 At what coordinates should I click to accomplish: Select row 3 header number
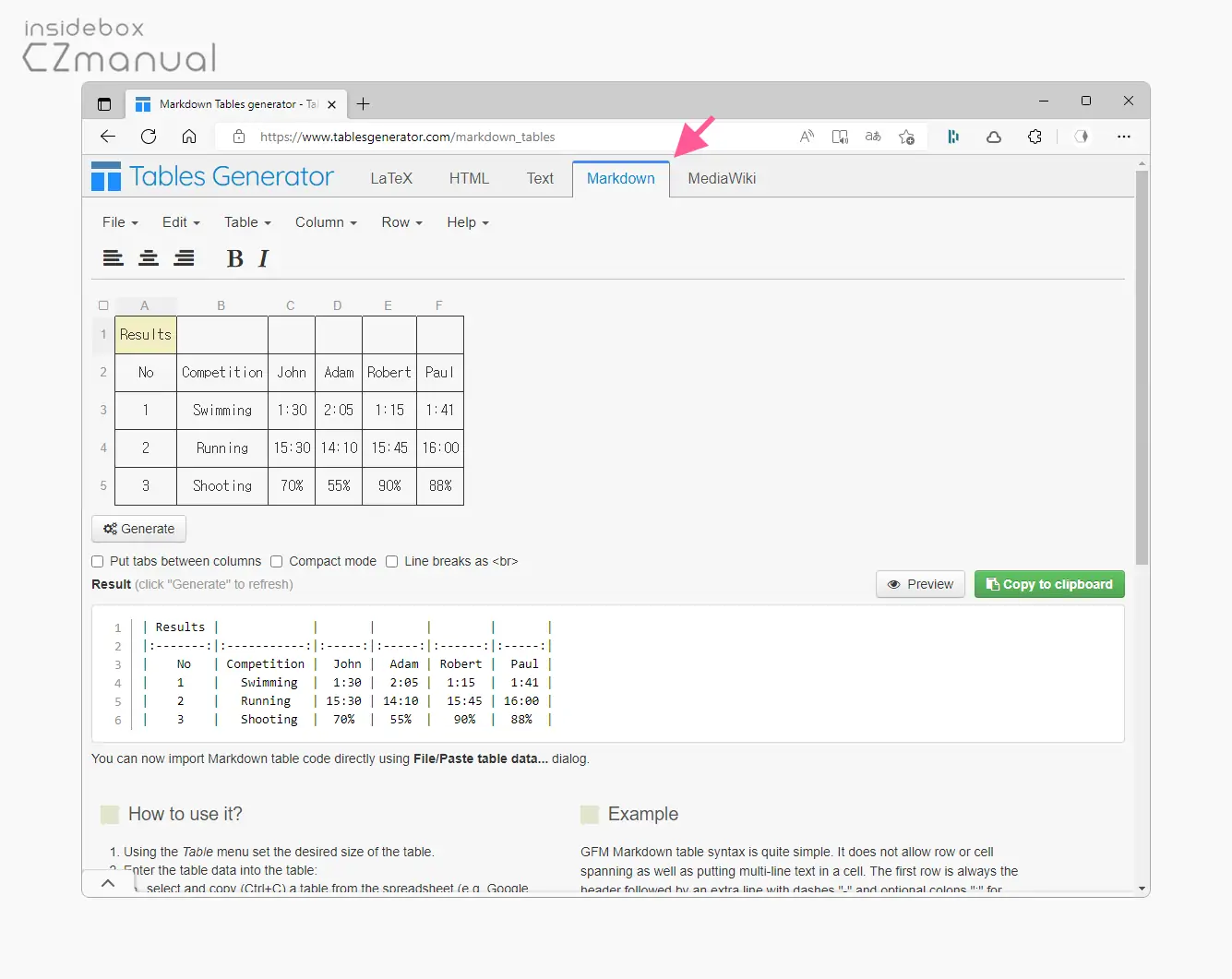tap(103, 411)
